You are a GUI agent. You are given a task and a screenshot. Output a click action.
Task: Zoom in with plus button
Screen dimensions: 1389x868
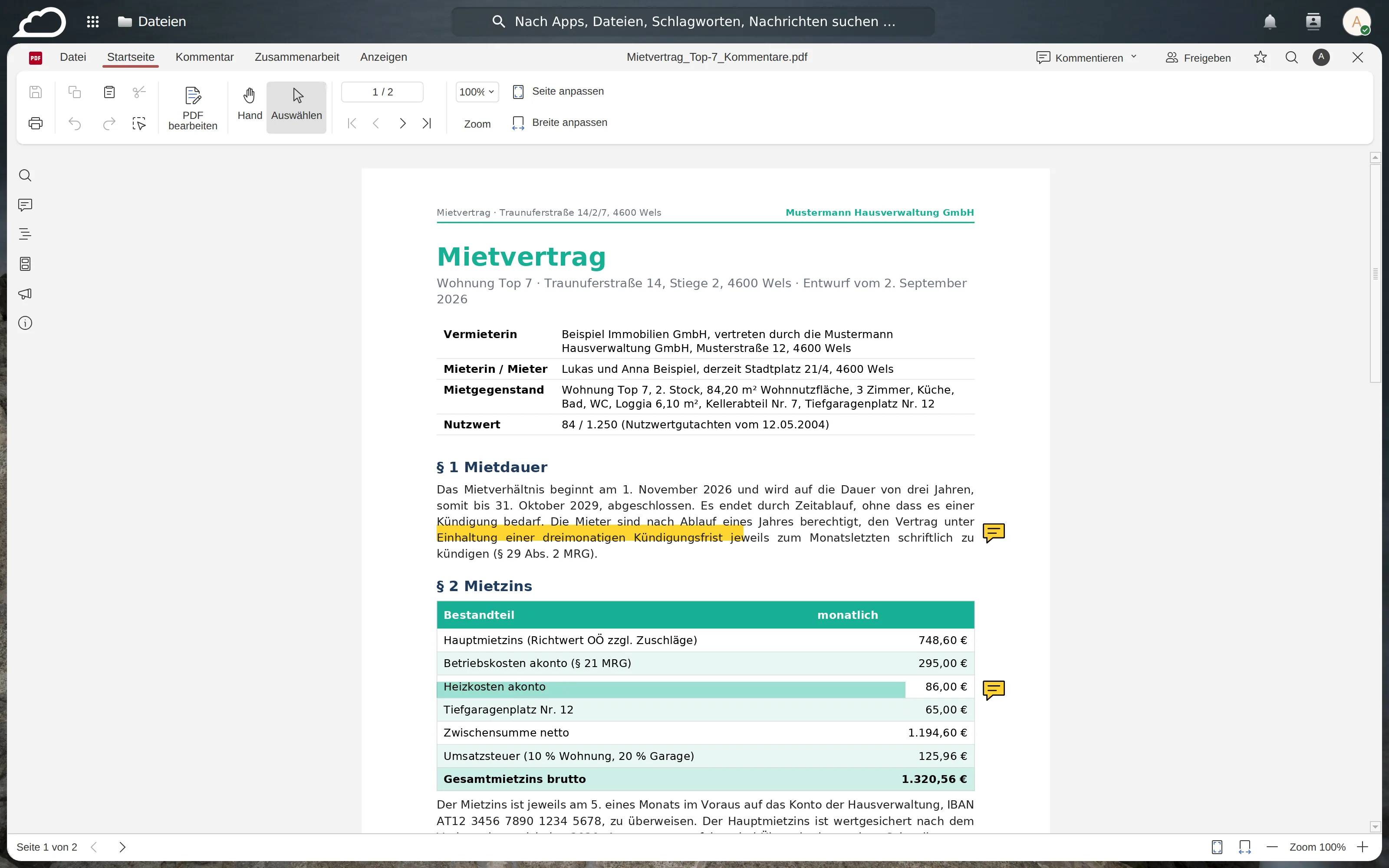(x=1363, y=847)
